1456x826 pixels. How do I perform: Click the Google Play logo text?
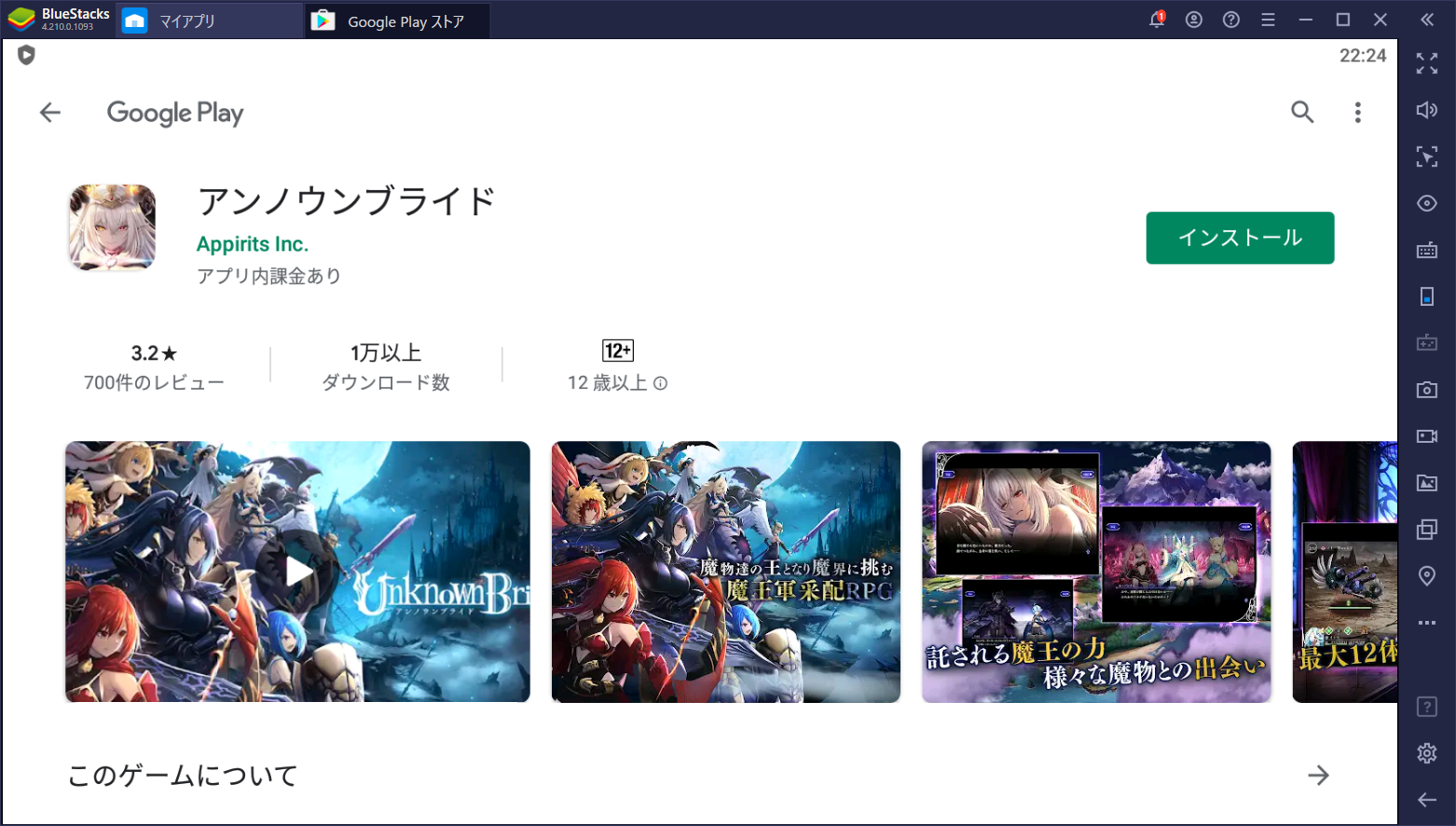pos(175,113)
